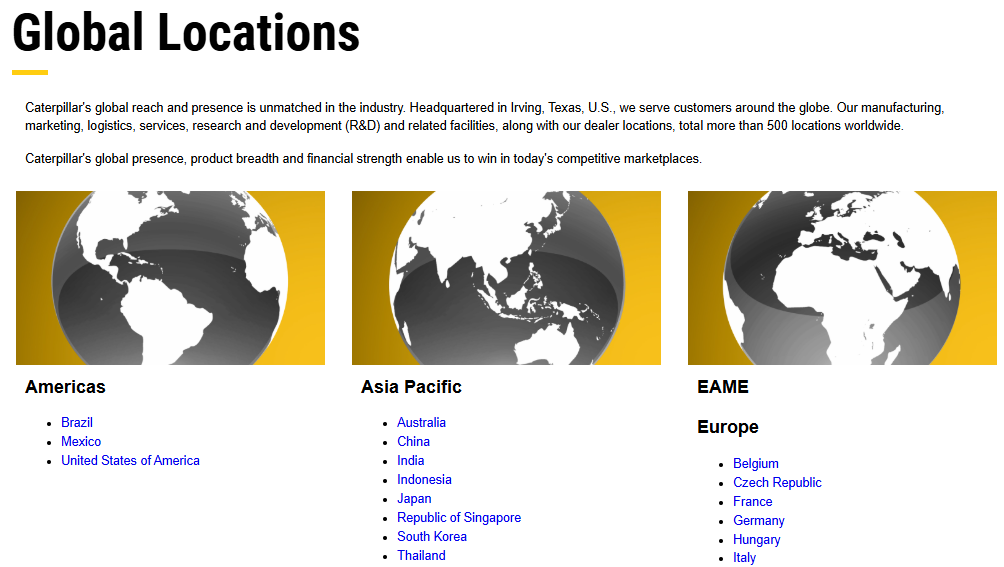Click the Global Locations page title

point(186,33)
